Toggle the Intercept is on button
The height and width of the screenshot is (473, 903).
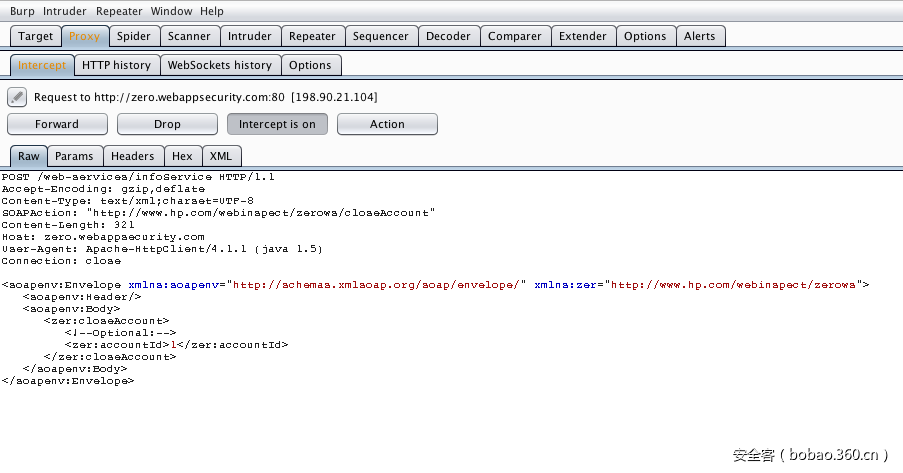[277, 124]
